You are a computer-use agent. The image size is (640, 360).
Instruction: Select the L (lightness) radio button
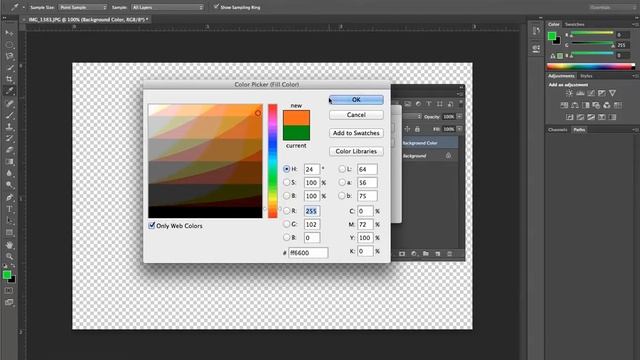342,169
